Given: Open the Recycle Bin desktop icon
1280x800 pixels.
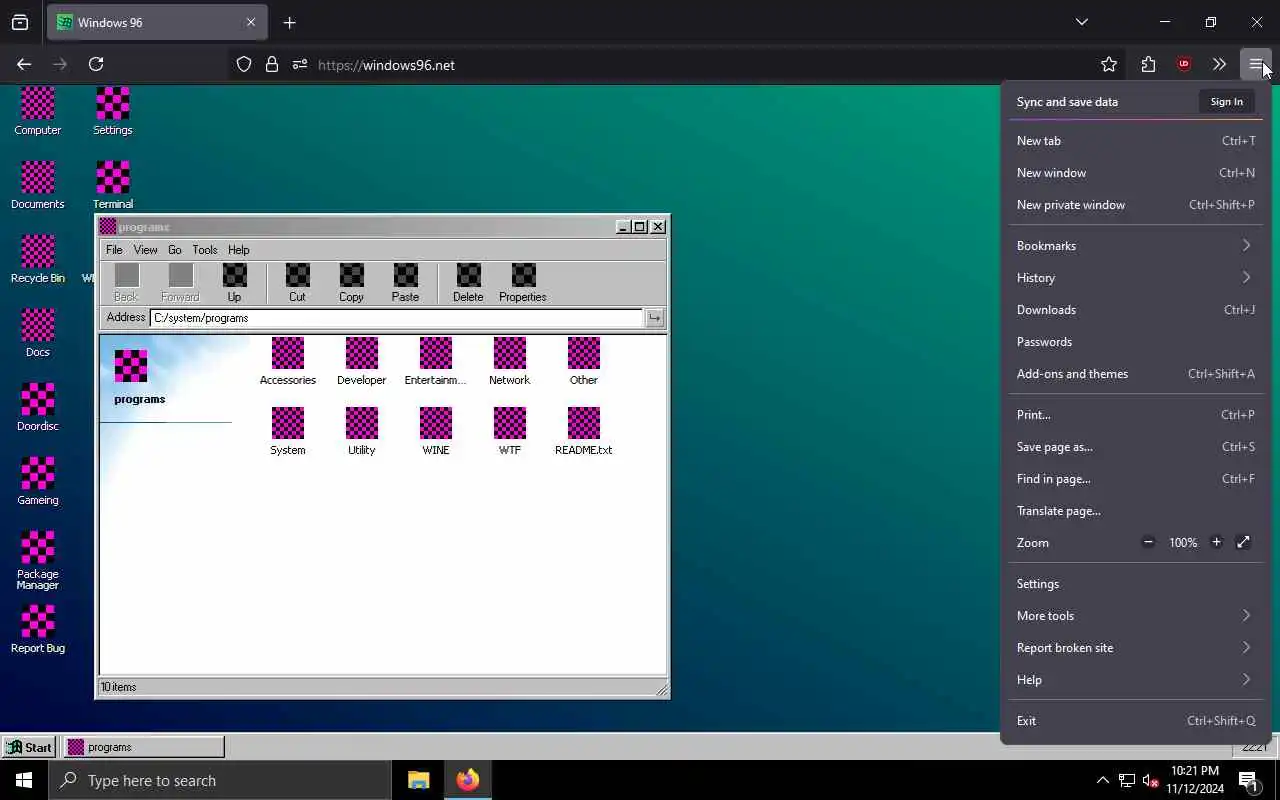Looking at the screenshot, I should click(x=38, y=259).
